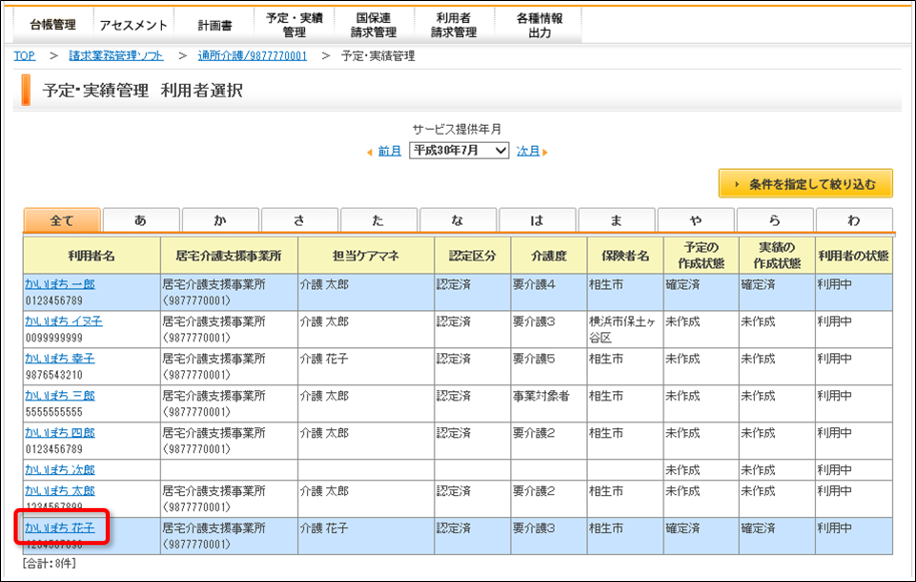
Task: Open user かいぽち 一郎
Action: [60, 284]
